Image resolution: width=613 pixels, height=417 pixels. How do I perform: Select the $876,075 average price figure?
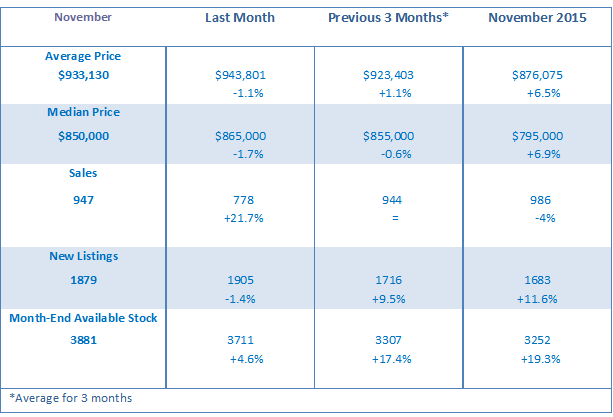pyautogui.click(x=536, y=75)
